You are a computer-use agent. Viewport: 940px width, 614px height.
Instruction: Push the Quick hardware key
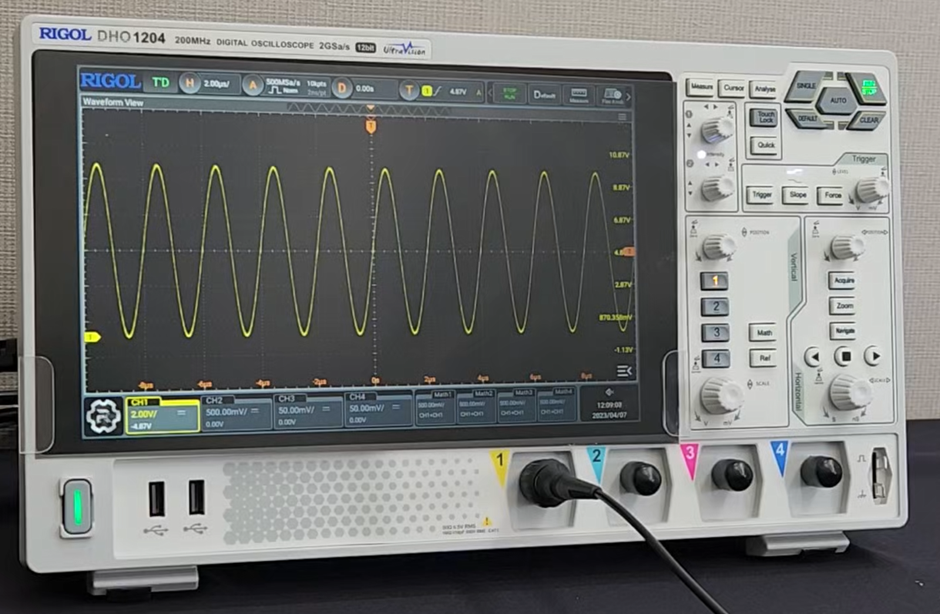pos(766,145)
